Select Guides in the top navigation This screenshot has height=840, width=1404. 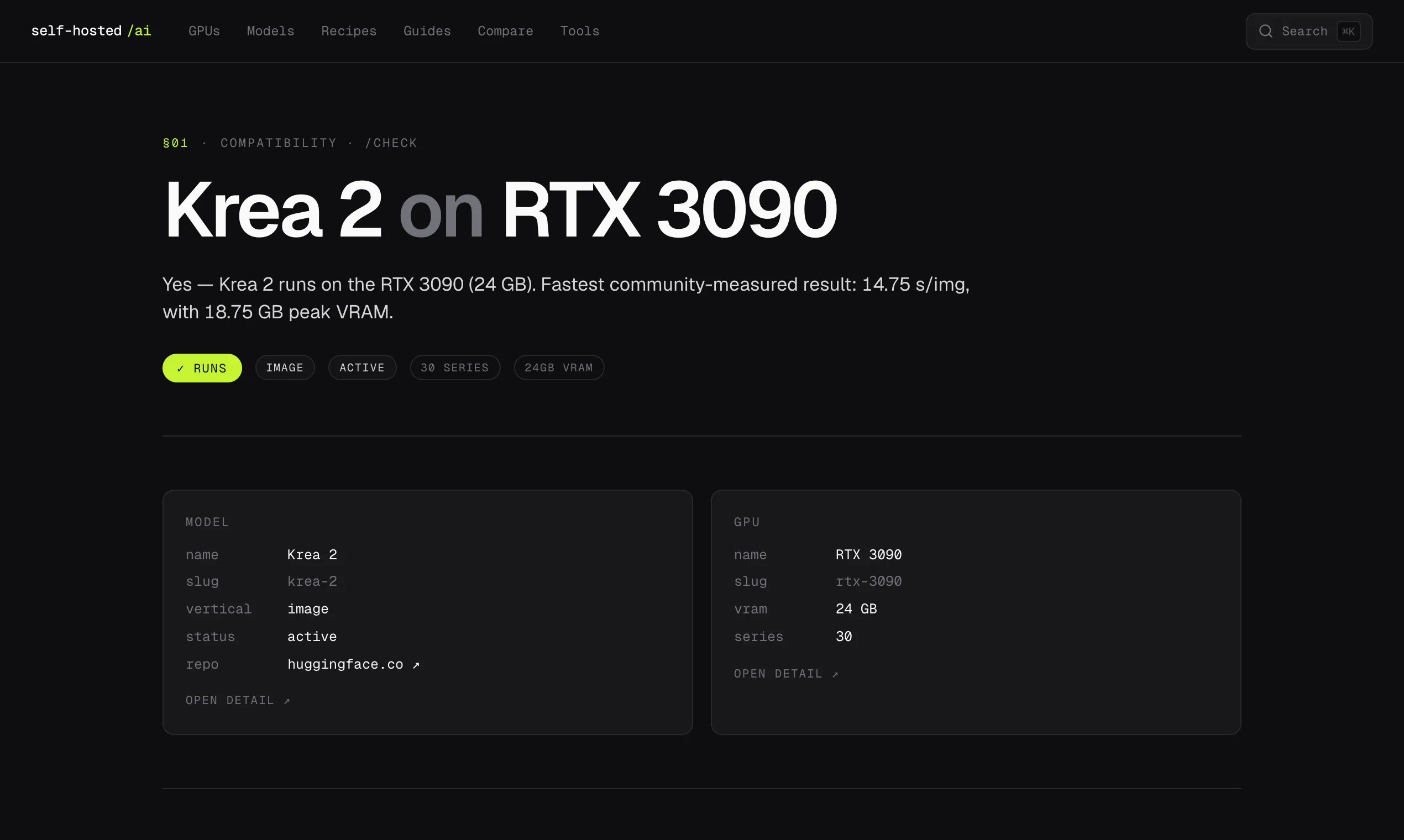(427, 31)
